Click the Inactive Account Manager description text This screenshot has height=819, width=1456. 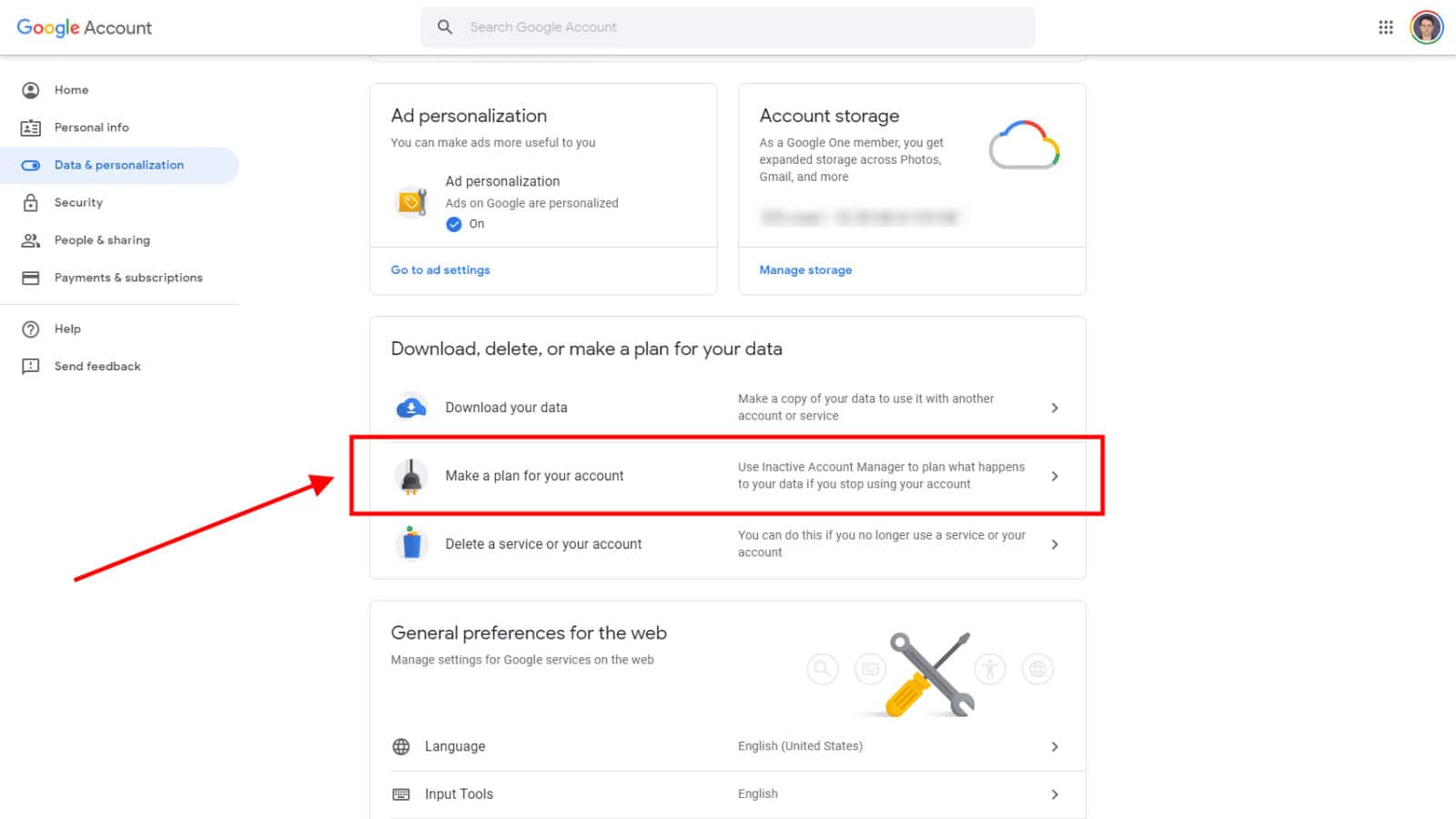coord(881,476)
